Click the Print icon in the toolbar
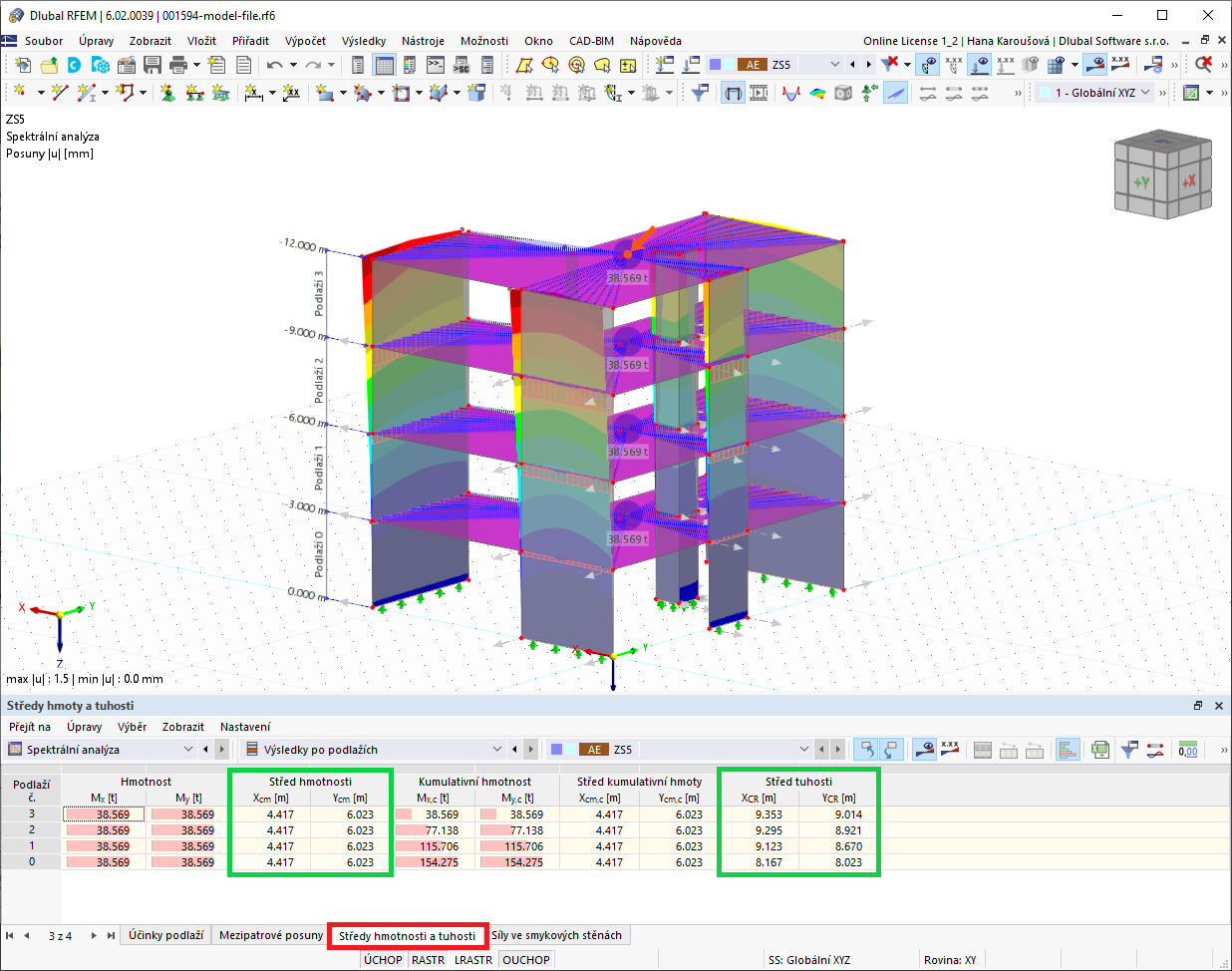The image size is (1232, 971). [x=178, y=65]
